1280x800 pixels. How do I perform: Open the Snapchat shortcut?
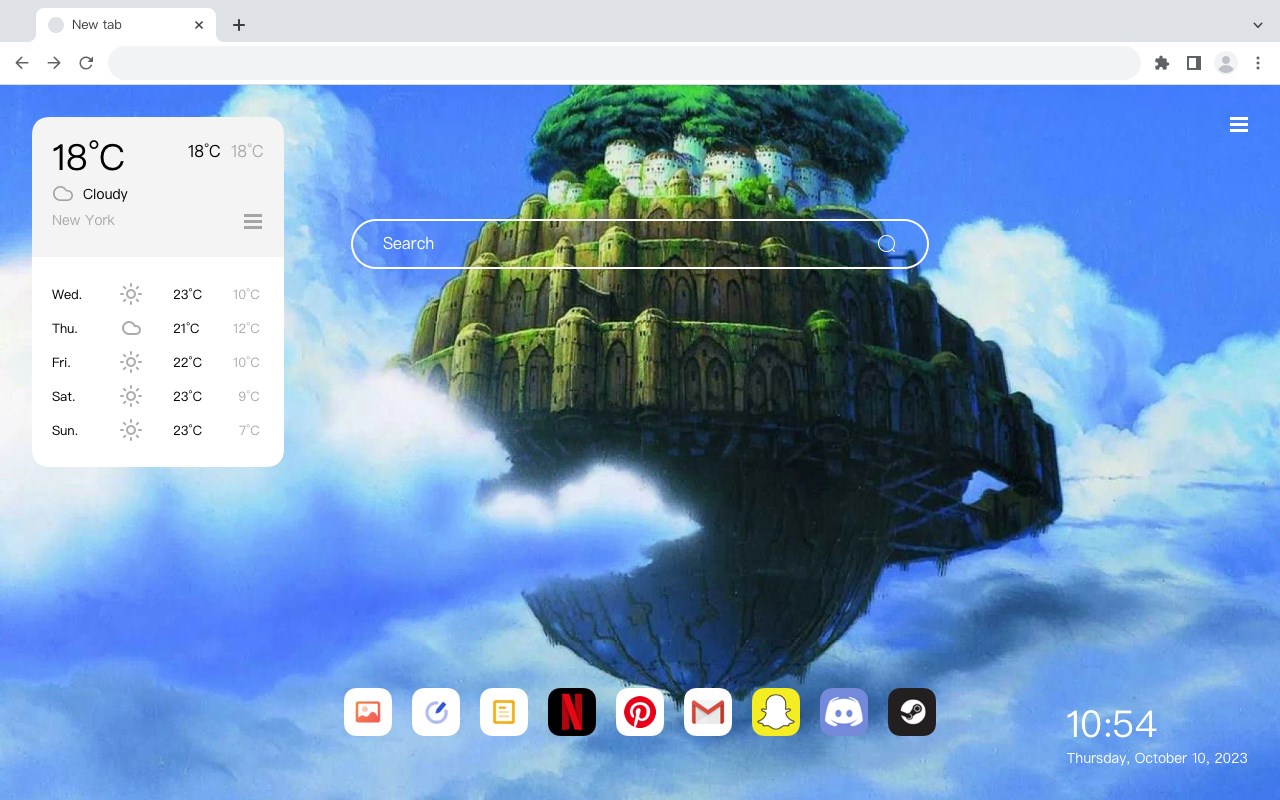point(776,712)
